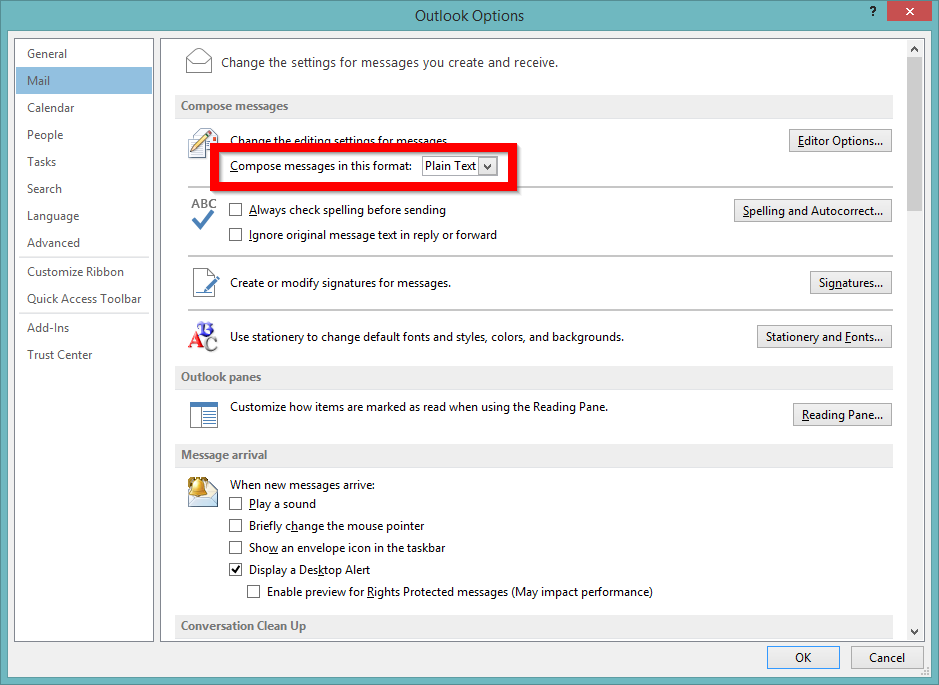Open Trust Center settings
Image resolution: width=939 pixels, height=685 pixels.
pyautogui.click(x=84, y=355)
